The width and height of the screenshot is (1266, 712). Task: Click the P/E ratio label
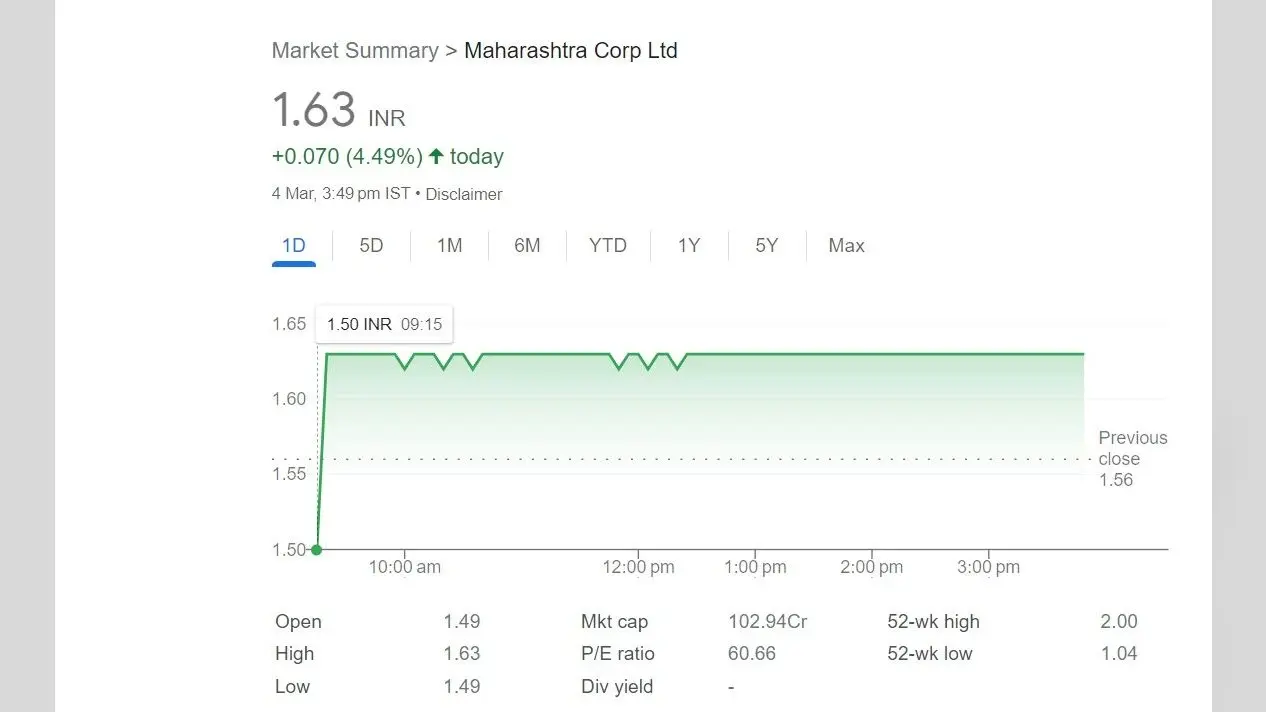coord(618,654)
